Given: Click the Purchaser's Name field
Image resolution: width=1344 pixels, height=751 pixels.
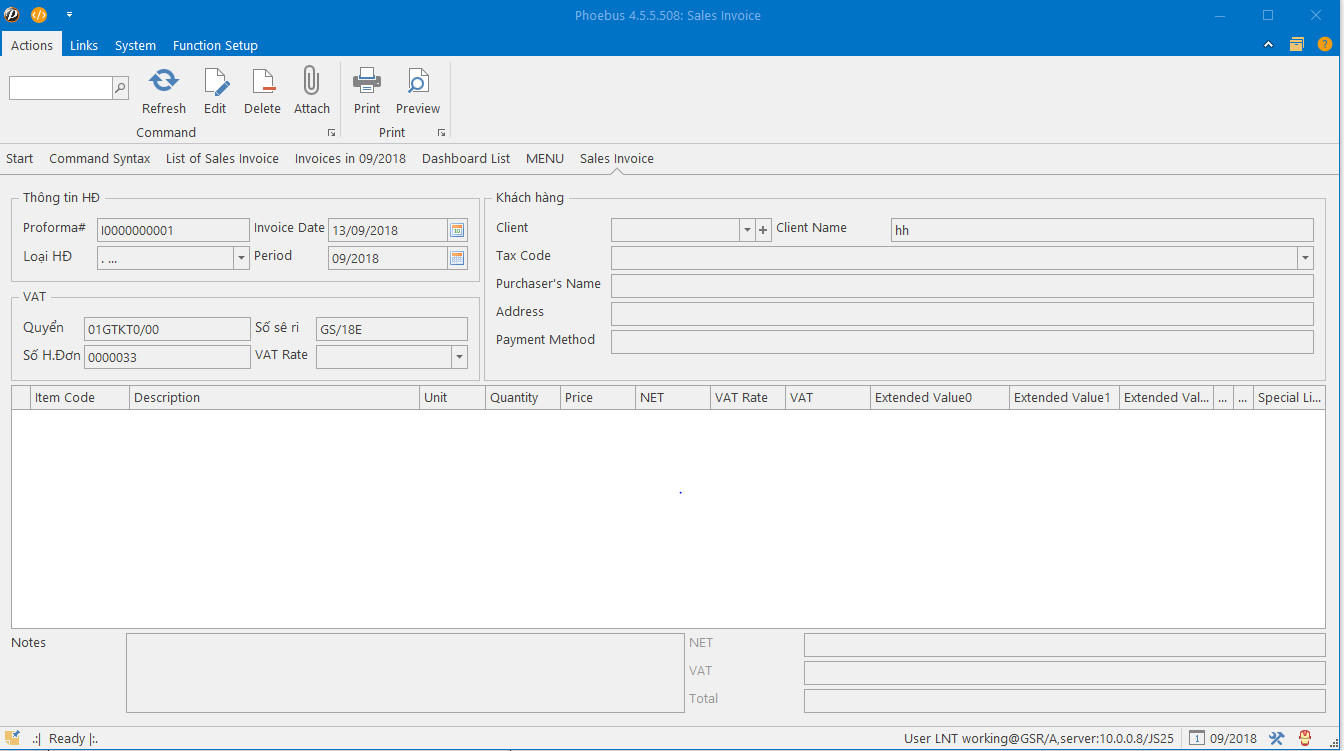Looking at the screenshot, I should point(962,286).
